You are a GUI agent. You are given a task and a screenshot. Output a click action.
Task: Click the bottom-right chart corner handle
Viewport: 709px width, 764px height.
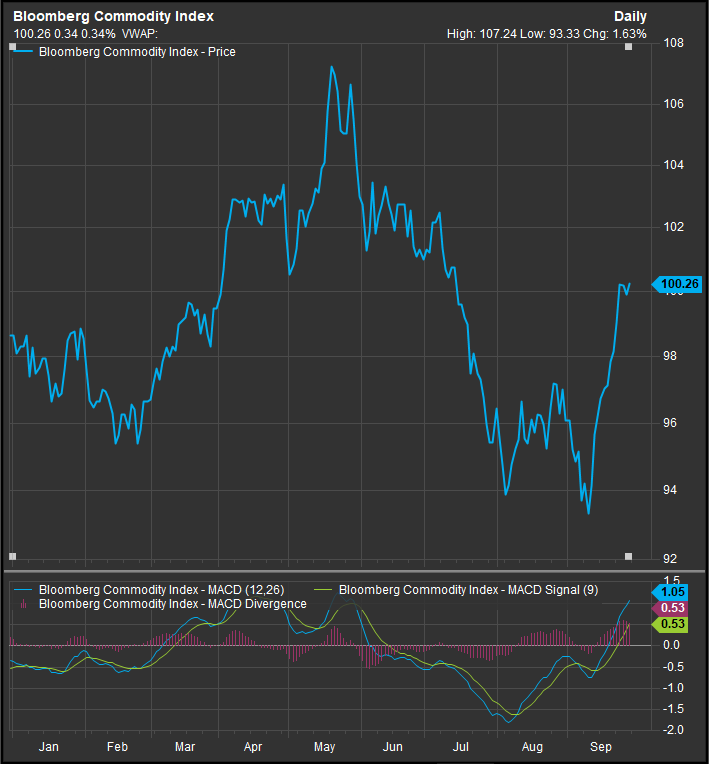[629, 556]
